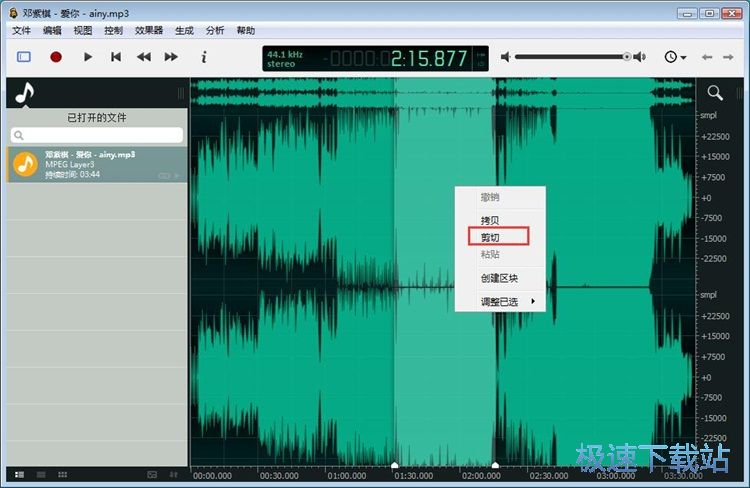Adjust the volume slider knob

[627, 57]
